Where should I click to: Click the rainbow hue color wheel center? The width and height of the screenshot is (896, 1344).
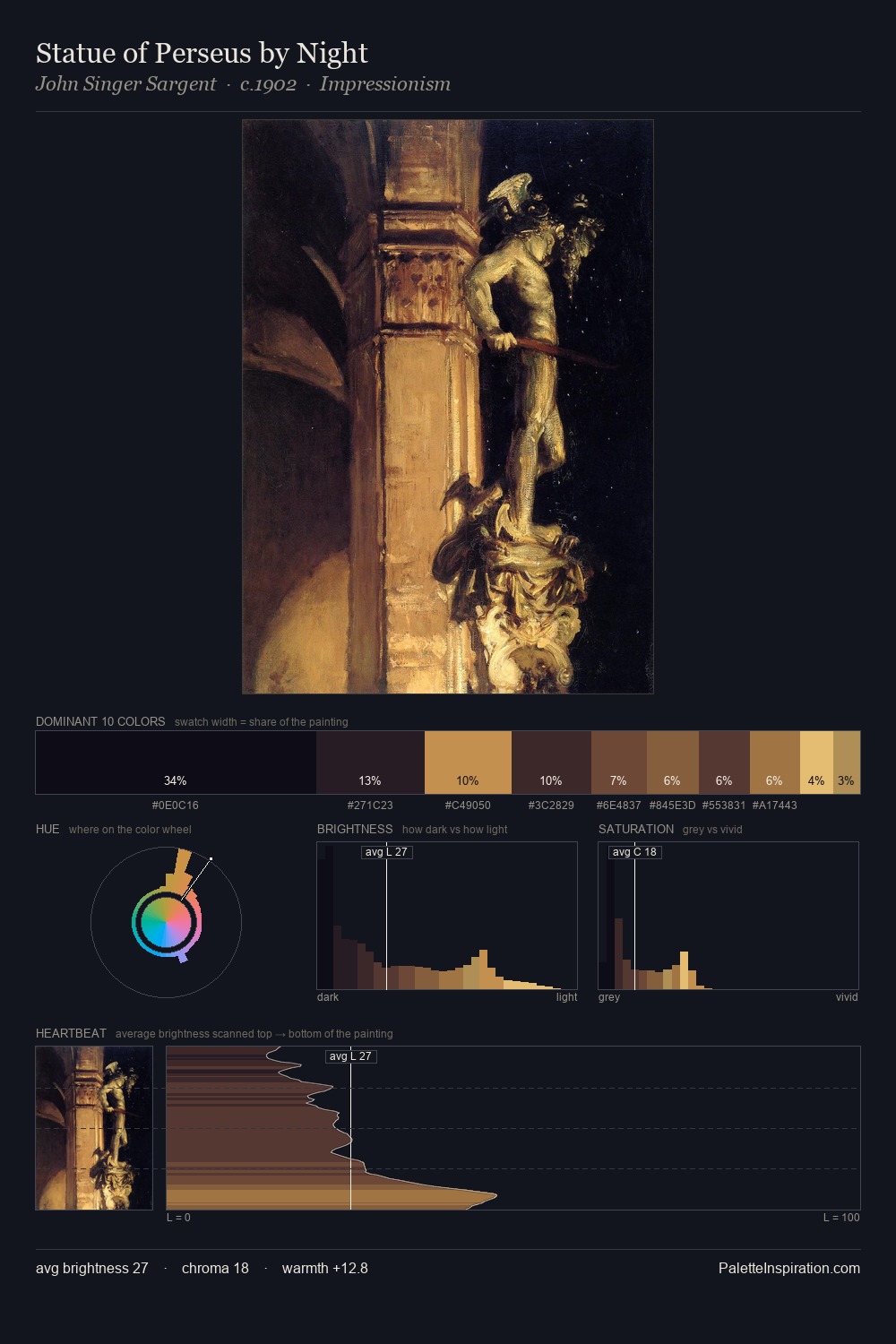[167, 922]
